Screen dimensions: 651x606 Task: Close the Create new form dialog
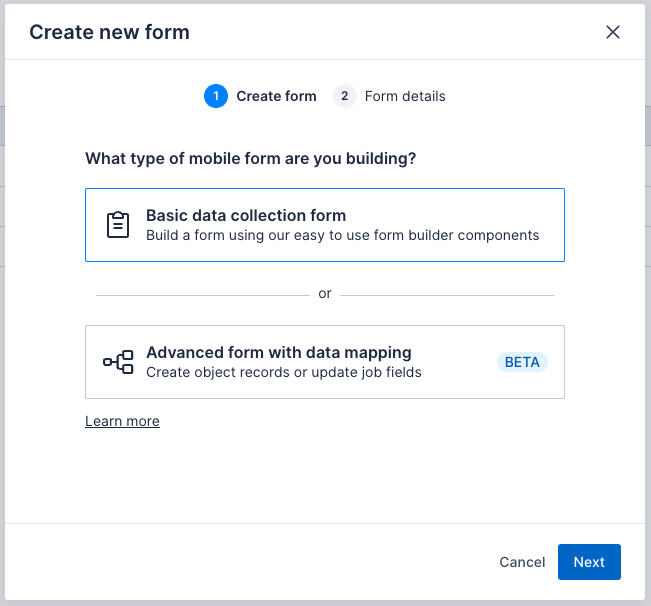(x=612, y=32)
